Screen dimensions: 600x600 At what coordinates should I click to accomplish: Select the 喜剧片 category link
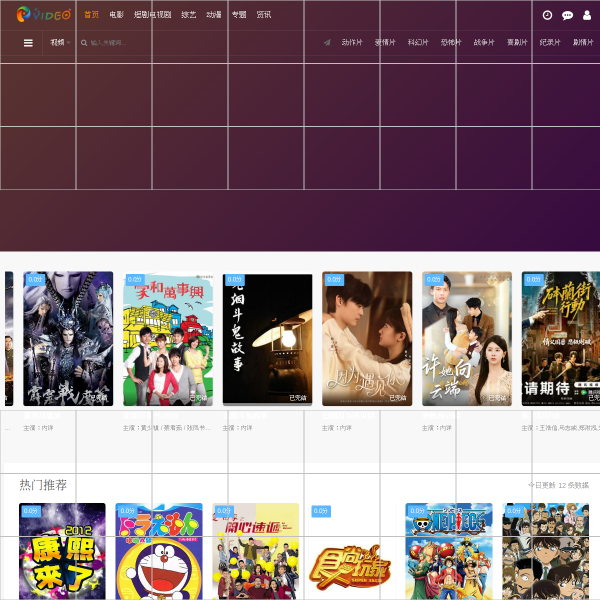(517, 42)
